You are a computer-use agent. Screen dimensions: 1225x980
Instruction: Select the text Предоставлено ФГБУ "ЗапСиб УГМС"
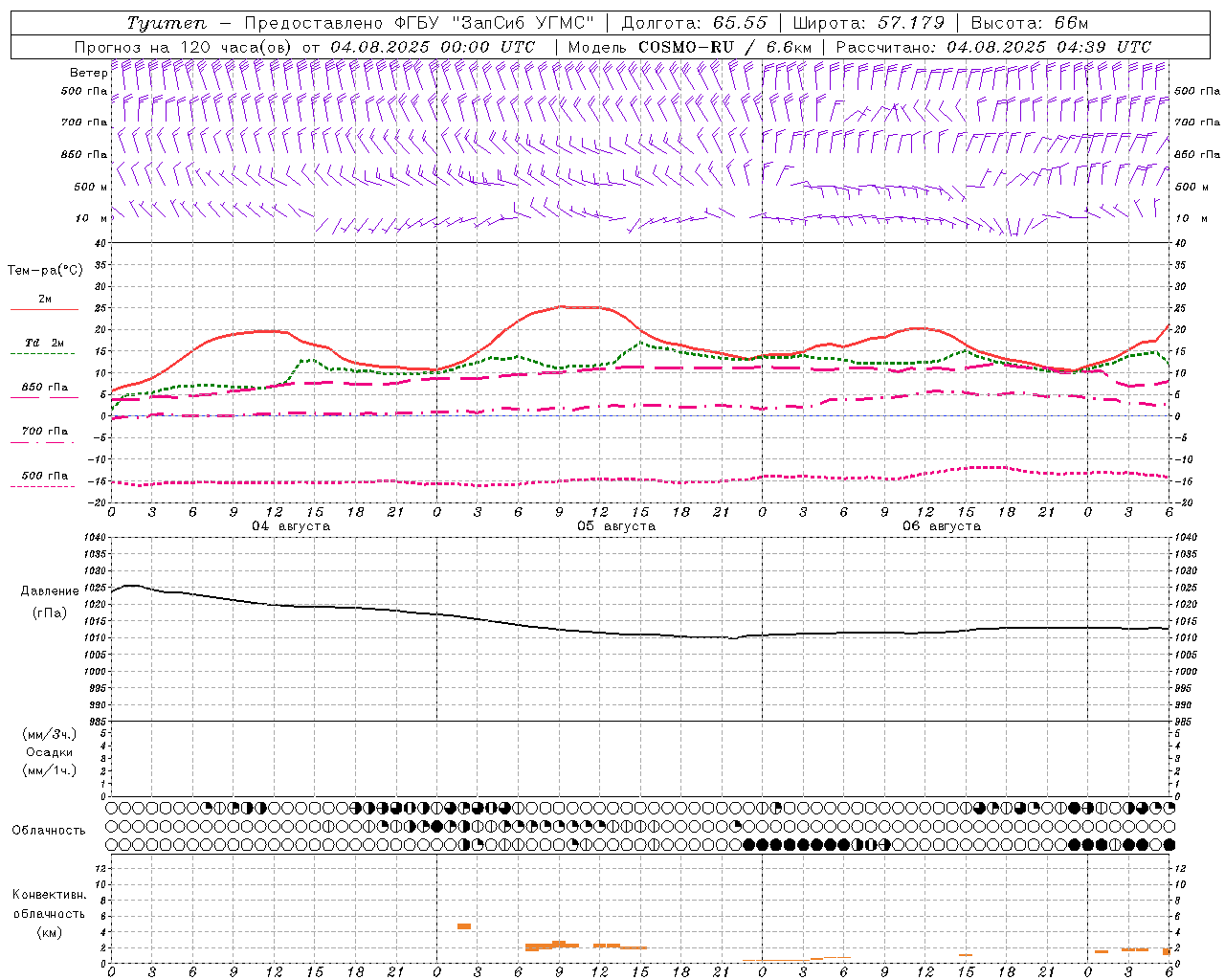pos(420,23)
